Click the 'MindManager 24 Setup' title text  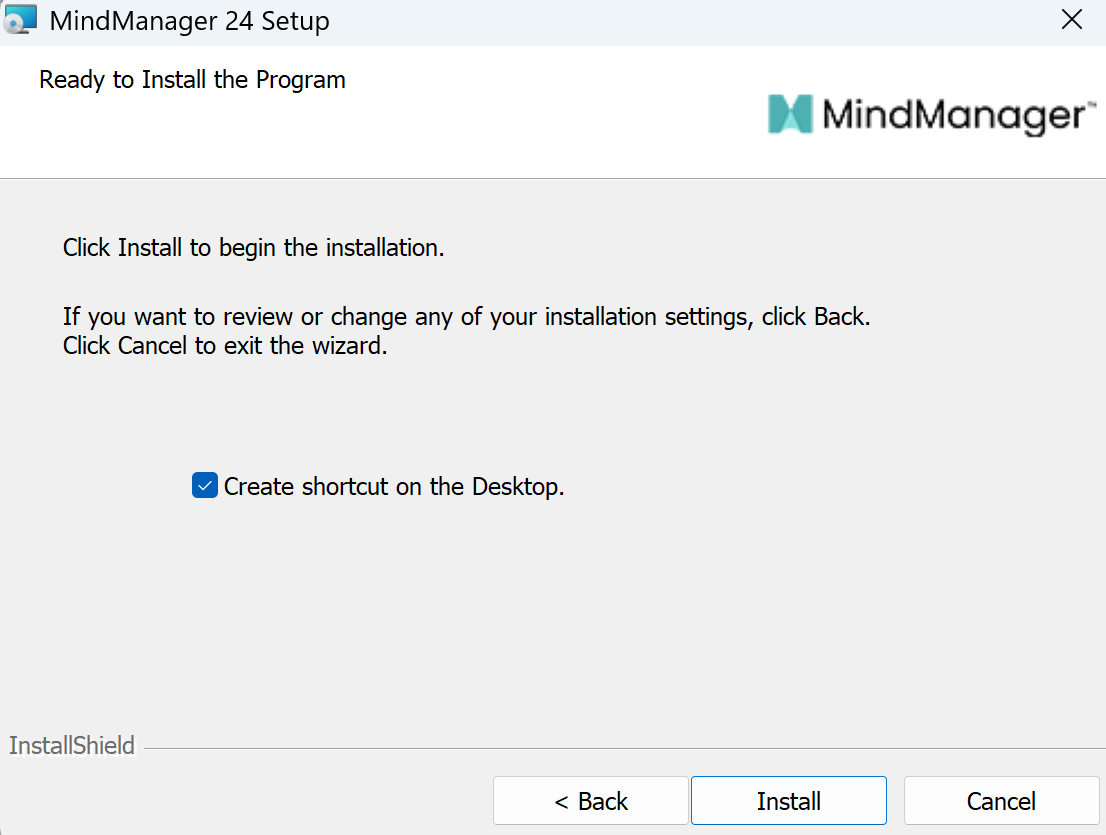(x=189, y=20)
